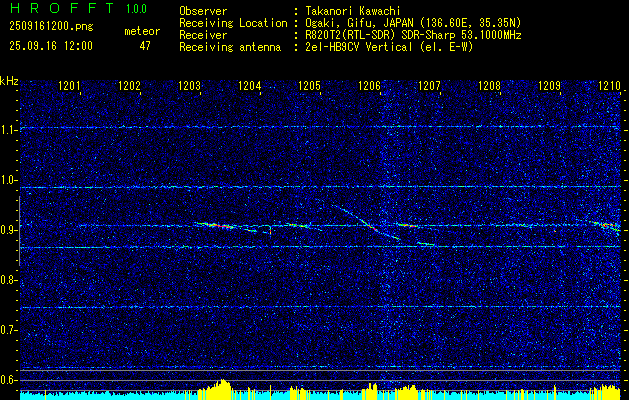Click the 1204 time axis marker
The height and width of the screenshot is (400, 629).
coord(250,85)
